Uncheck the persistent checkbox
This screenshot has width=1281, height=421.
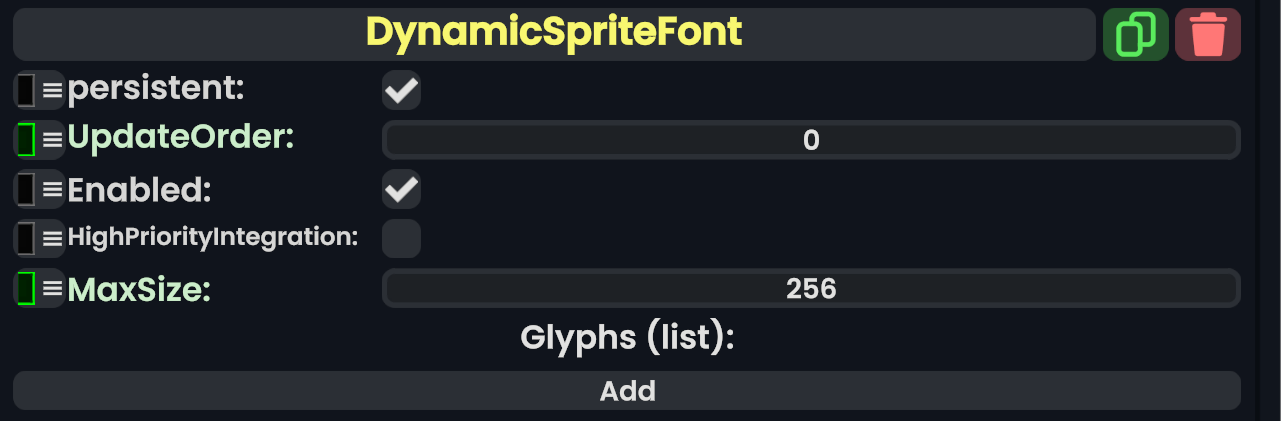pos(401,91)
